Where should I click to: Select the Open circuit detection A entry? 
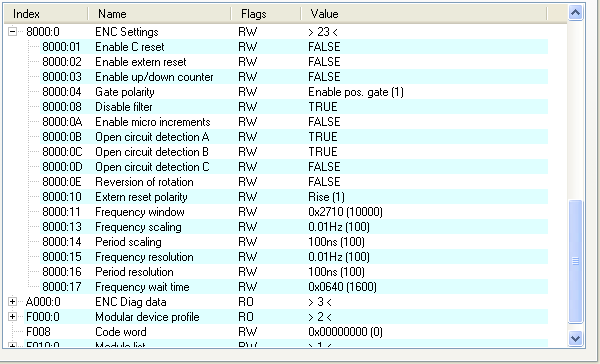point(293,137)
